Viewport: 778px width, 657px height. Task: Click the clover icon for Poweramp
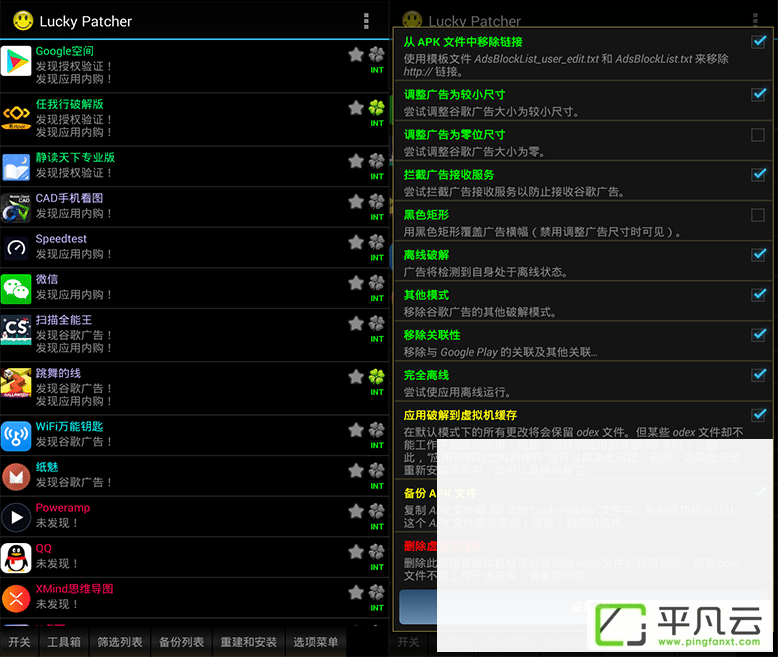click(x=377, y=511)
